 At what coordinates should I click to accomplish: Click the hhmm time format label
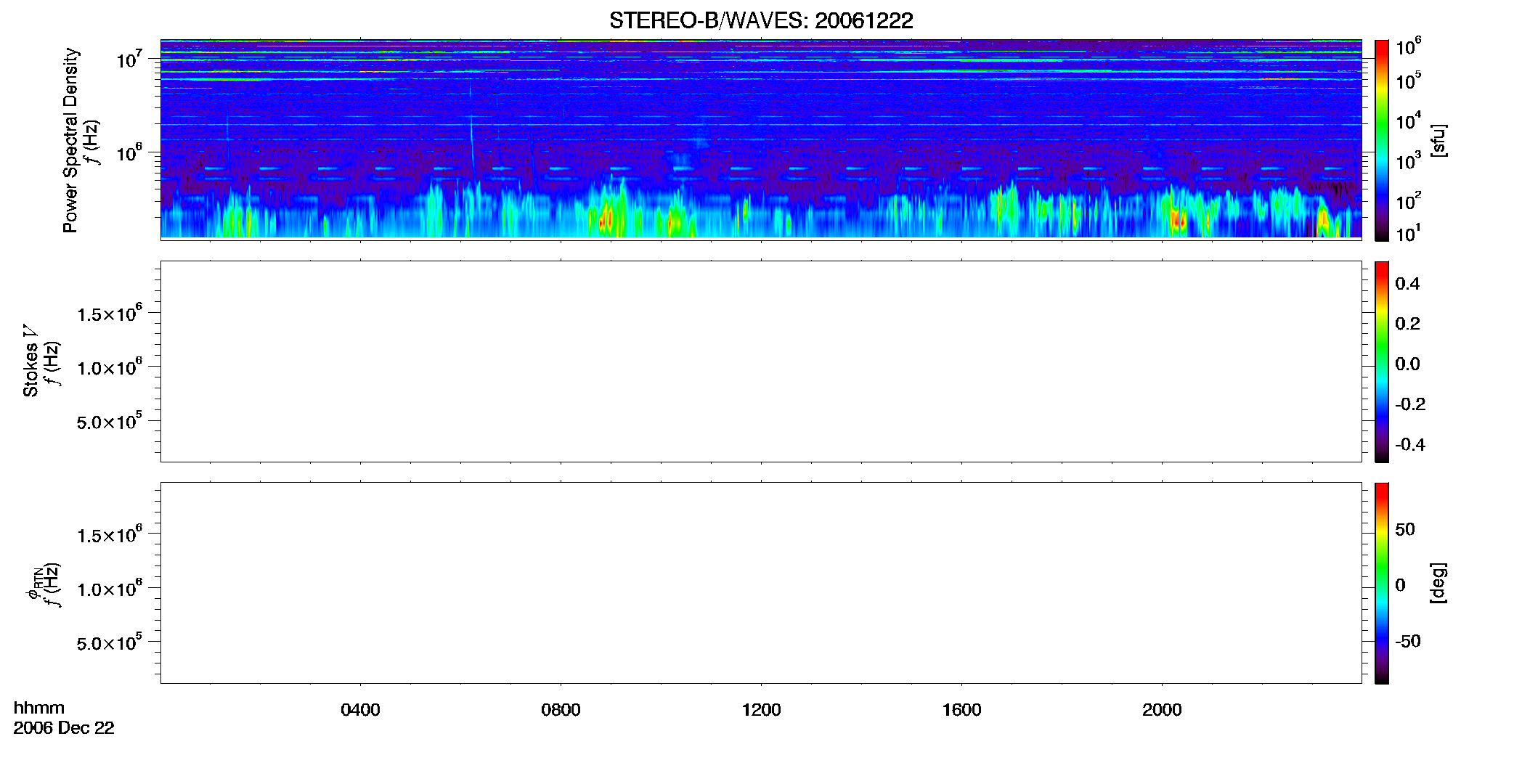pos(39,708)
